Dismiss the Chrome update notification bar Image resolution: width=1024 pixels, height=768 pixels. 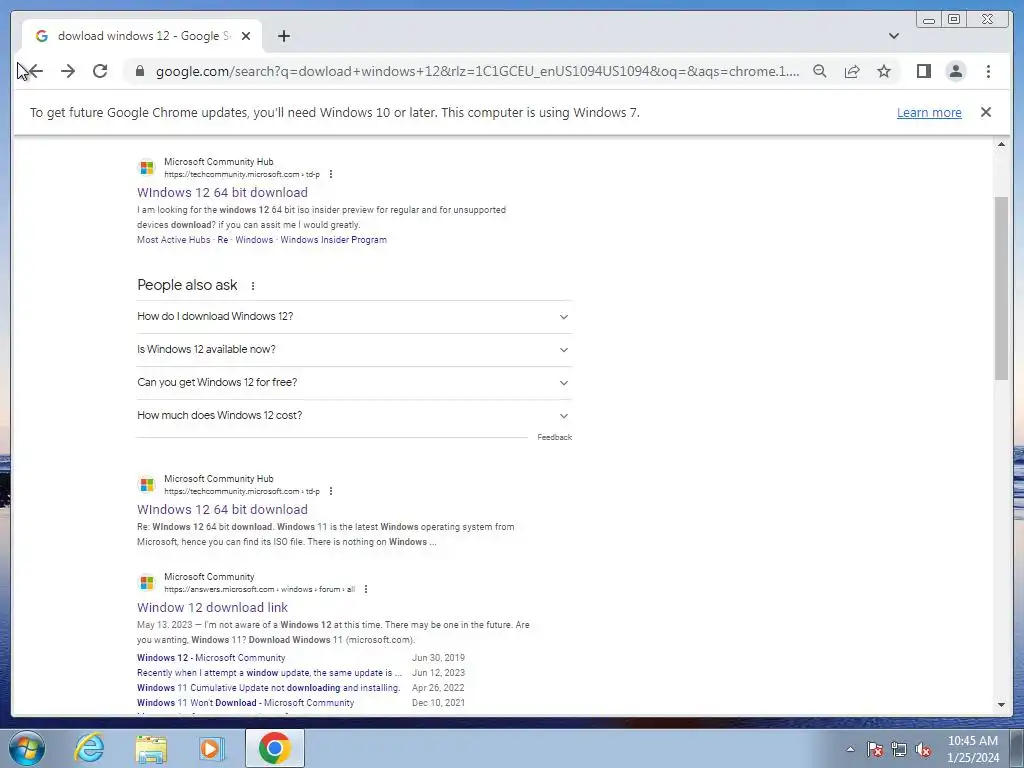pyautogui.click(x=985, y=112)
